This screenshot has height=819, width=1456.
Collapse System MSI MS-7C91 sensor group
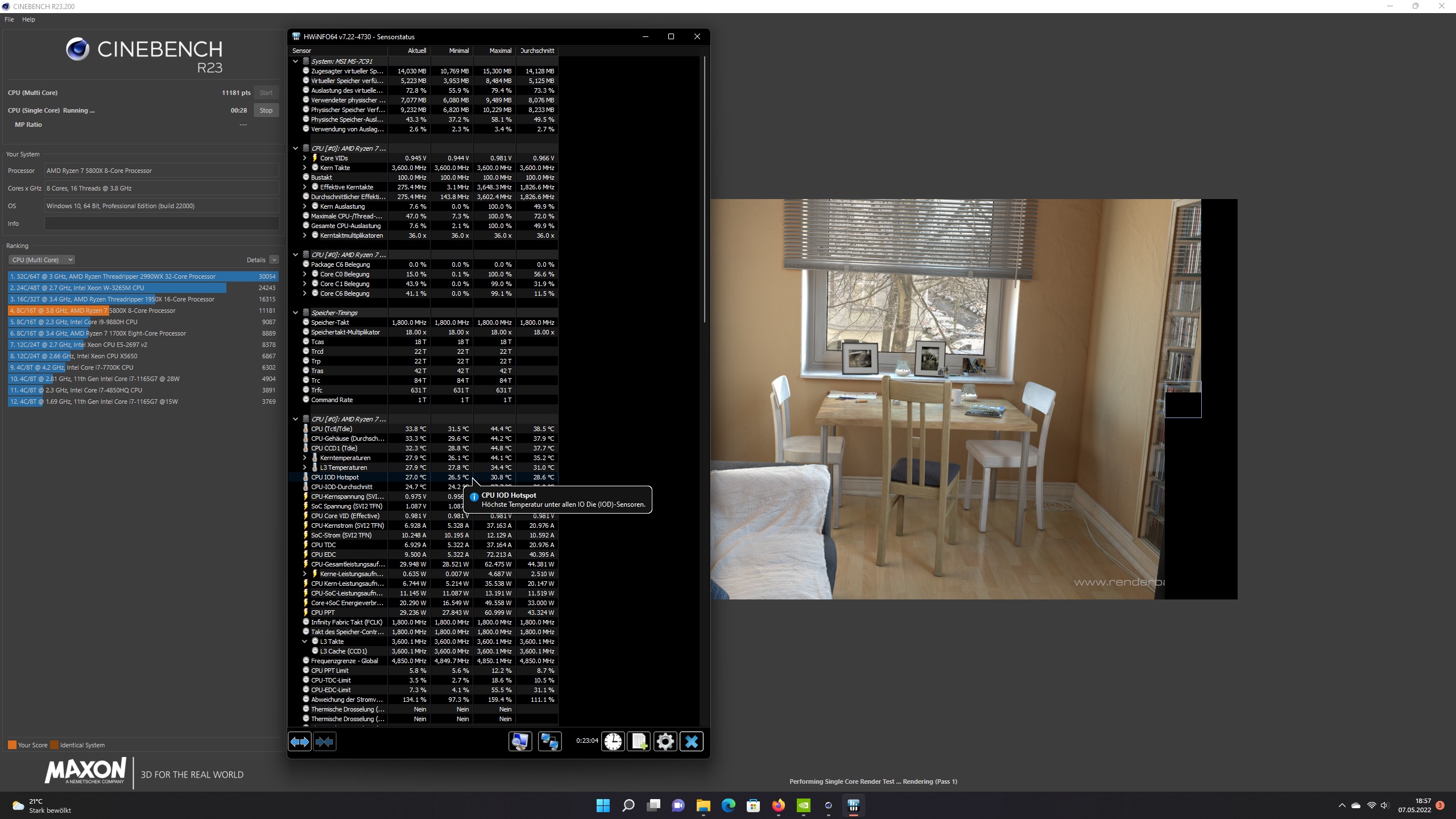pyautogui.click(x=295, y=61)
